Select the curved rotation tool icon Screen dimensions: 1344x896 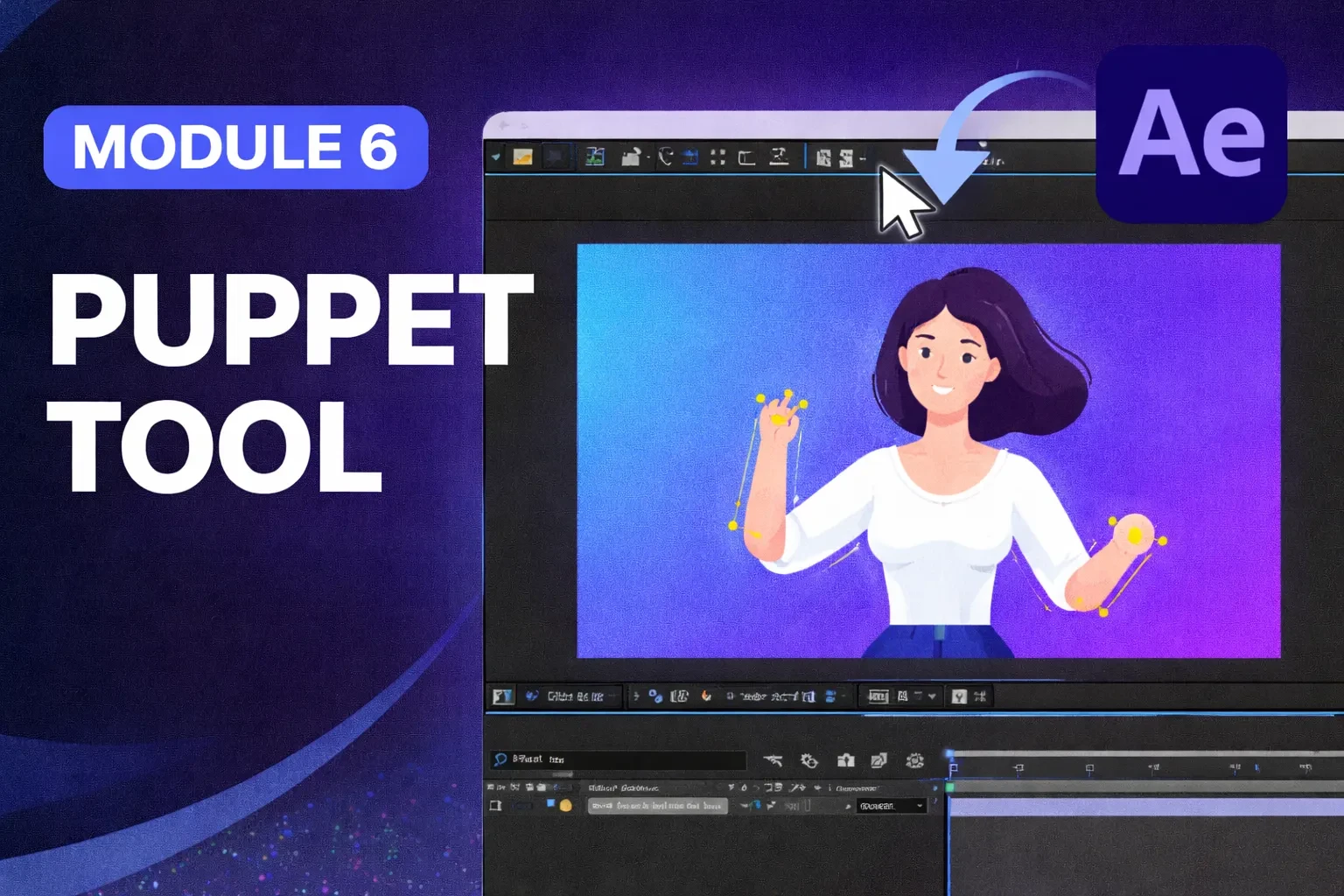[x=666, y=157]
